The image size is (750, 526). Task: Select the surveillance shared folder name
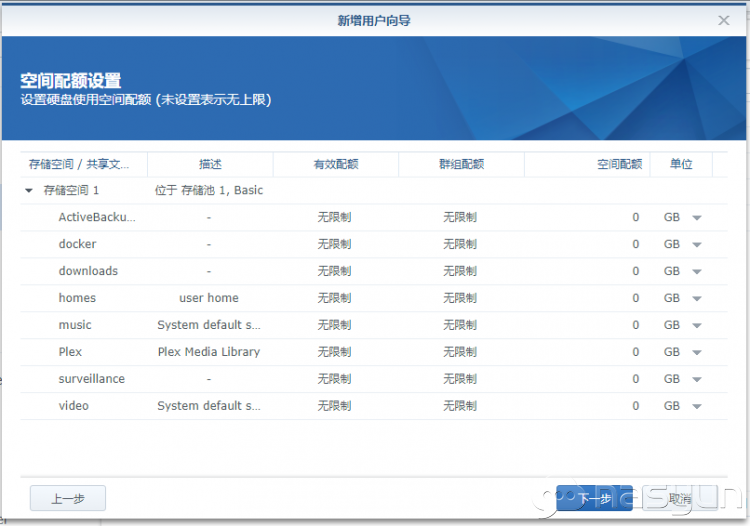pos(91,379)
